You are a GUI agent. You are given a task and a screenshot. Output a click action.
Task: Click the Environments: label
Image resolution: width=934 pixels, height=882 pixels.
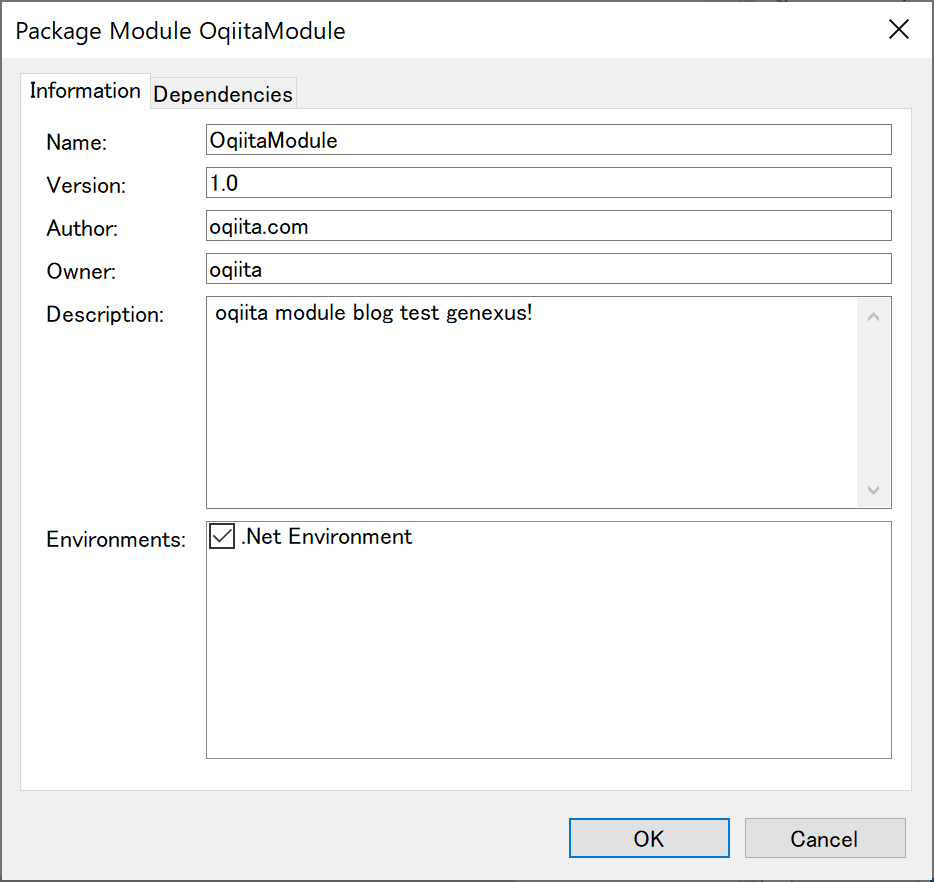coord(116,539)
